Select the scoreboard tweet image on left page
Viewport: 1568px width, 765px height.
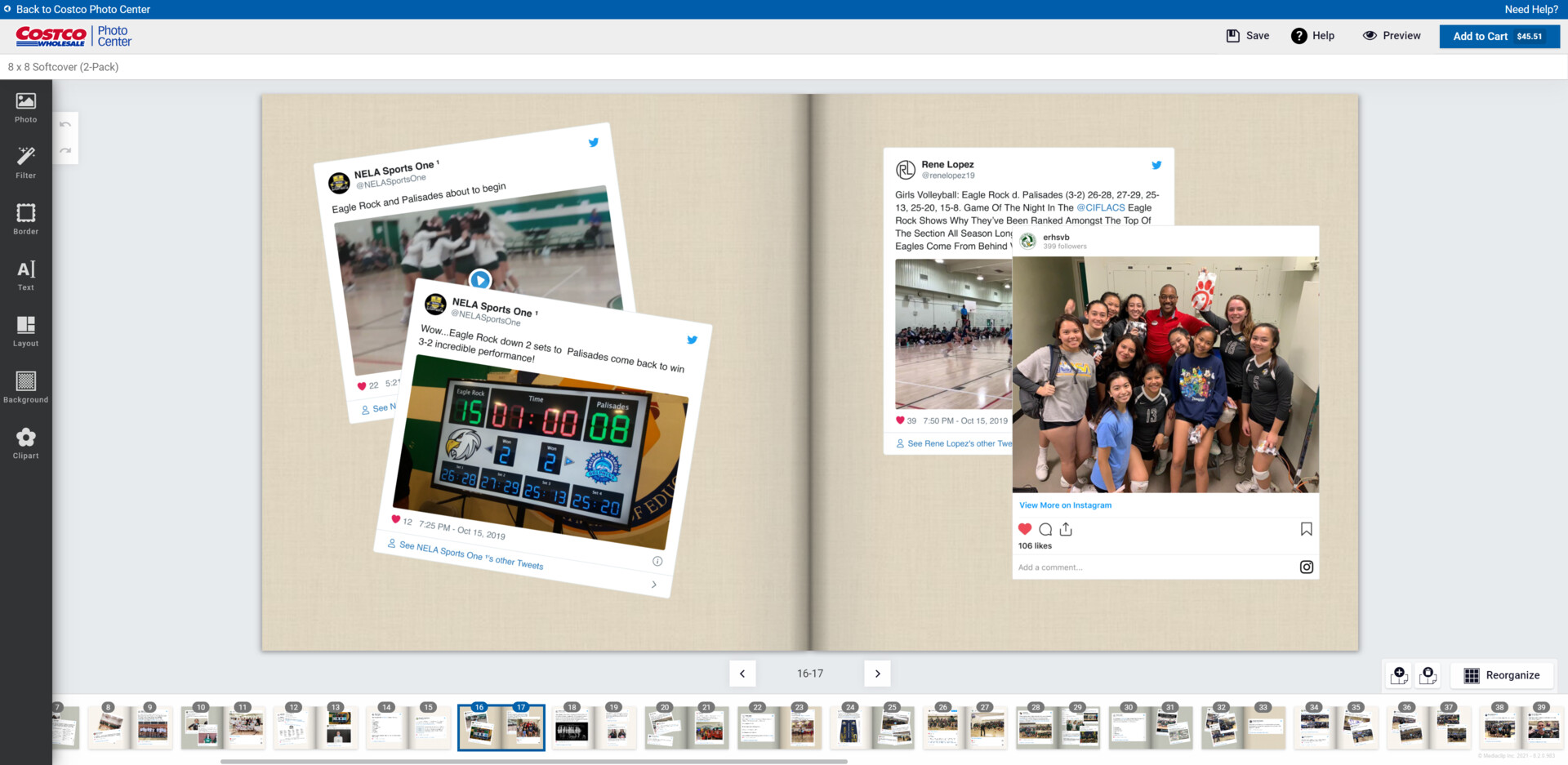click(x=543, y=438)
